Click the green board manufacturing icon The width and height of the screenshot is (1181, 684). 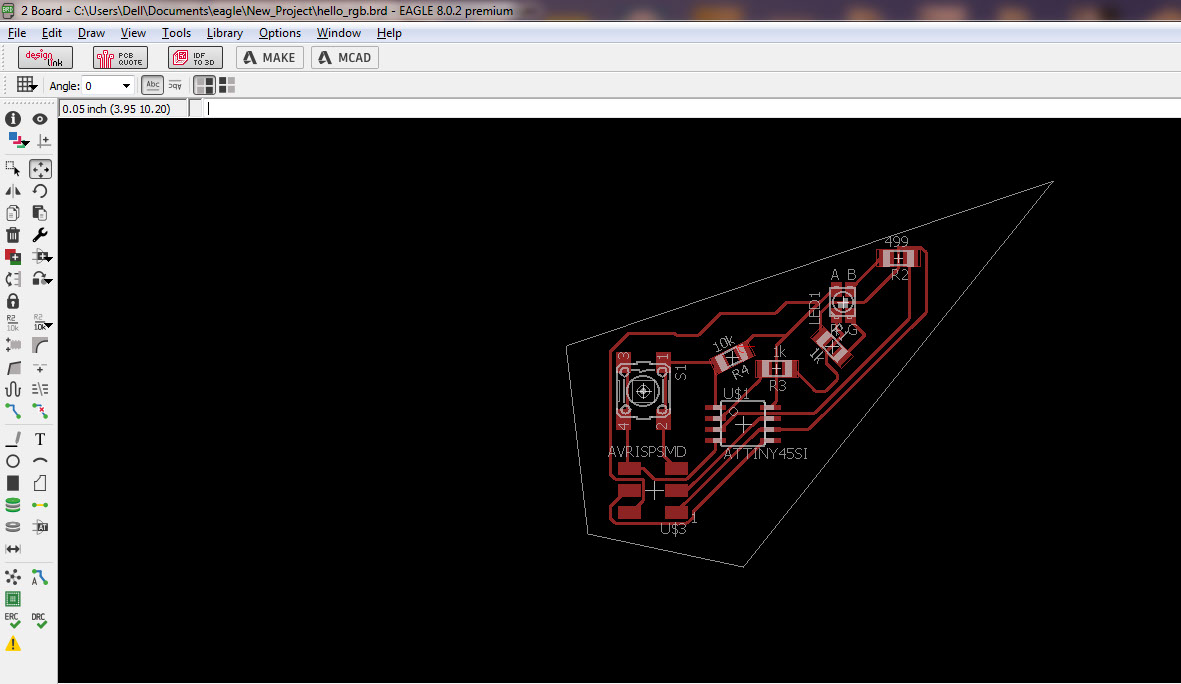point(13,600)
